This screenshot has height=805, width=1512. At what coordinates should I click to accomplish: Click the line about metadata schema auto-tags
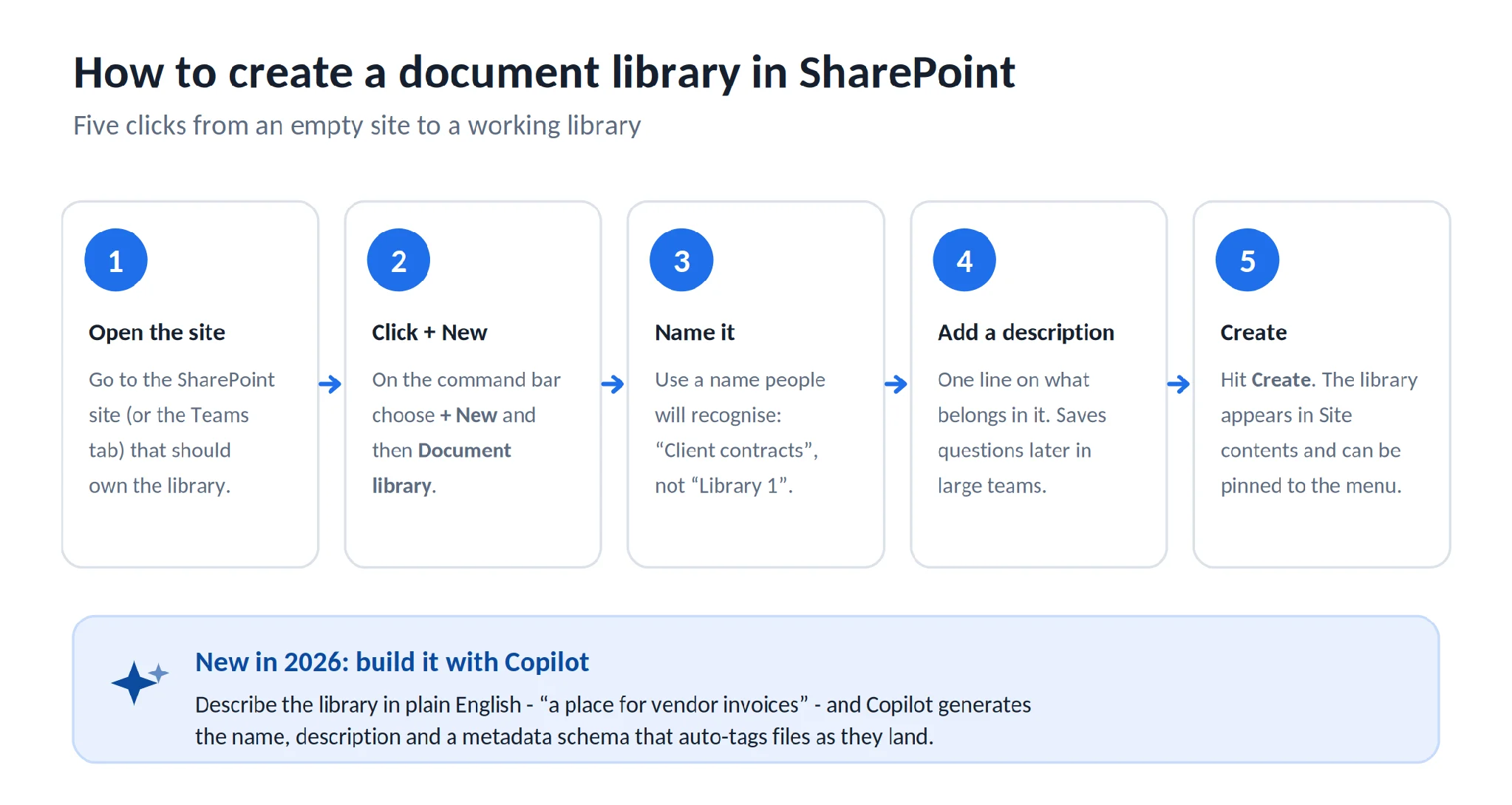point(564,737)
